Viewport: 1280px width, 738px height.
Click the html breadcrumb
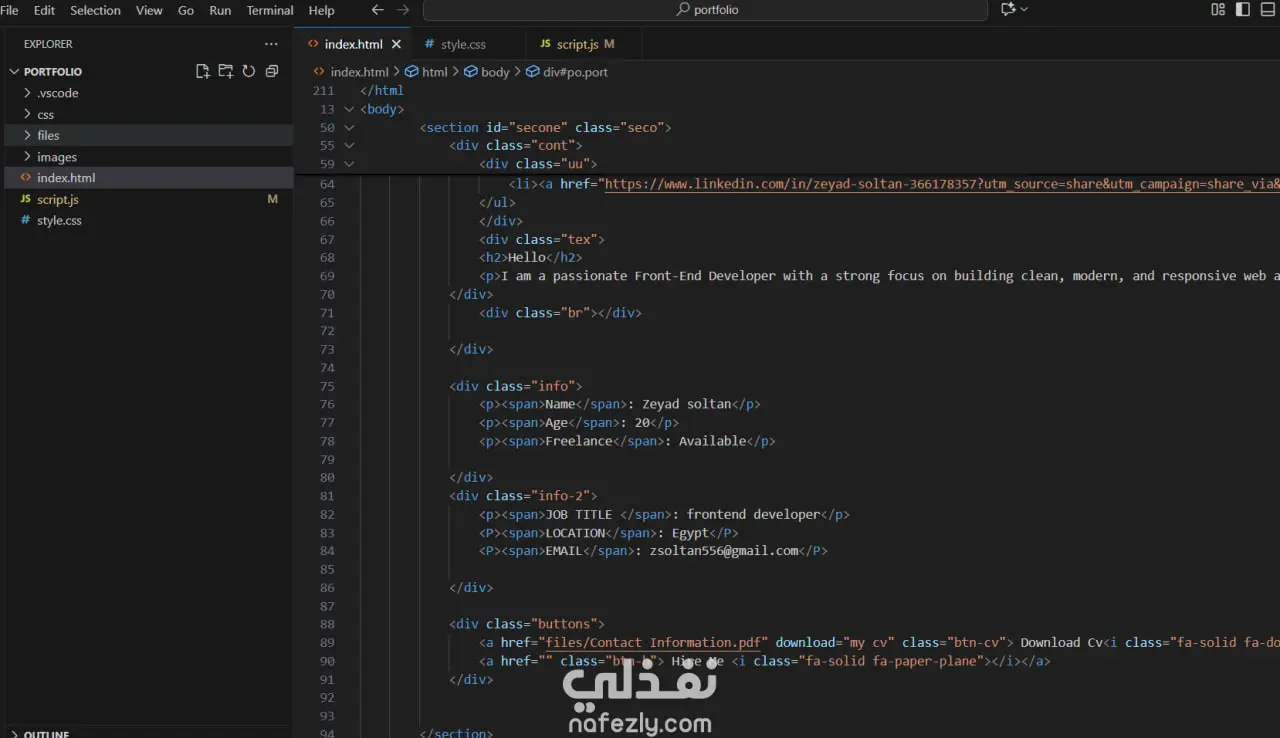pos(427,72)
